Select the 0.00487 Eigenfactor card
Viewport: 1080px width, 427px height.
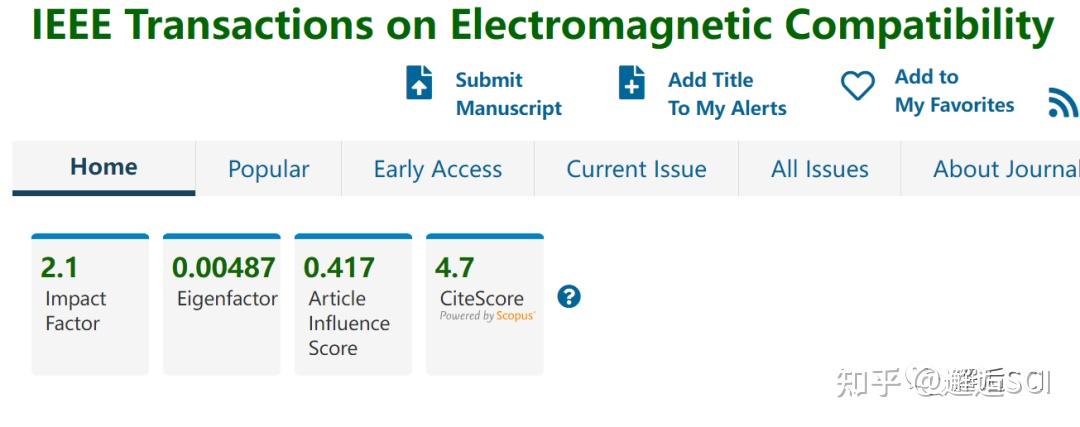222,305
